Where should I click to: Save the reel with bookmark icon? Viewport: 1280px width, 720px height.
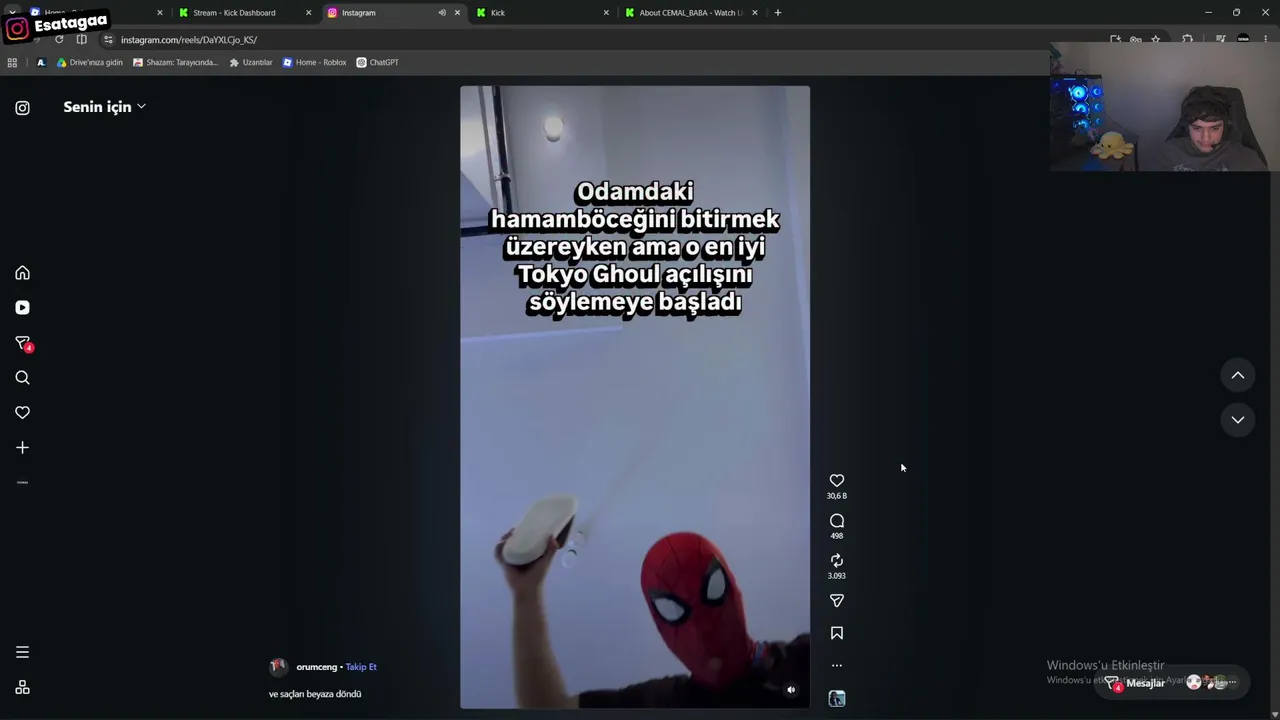pyautogui.click(x=837, y=633)
